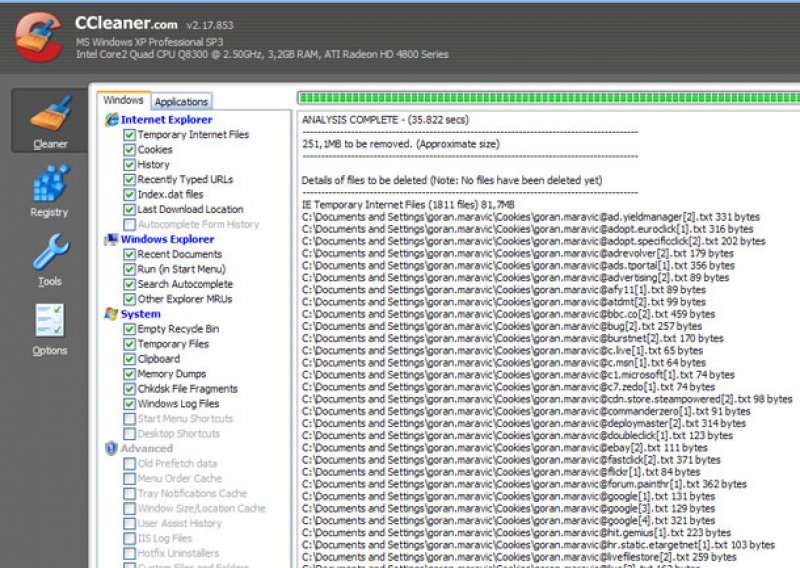
Task: Open the Options section
Action: pyautogui.click(x=49, y=329)
